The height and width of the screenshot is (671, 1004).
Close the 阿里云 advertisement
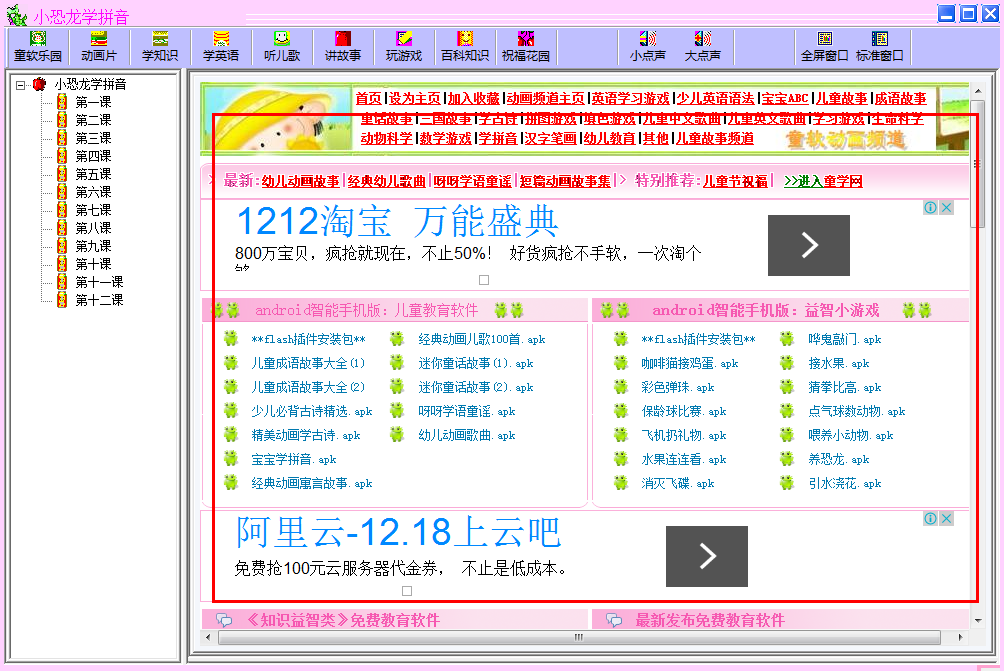pos(946,519)
